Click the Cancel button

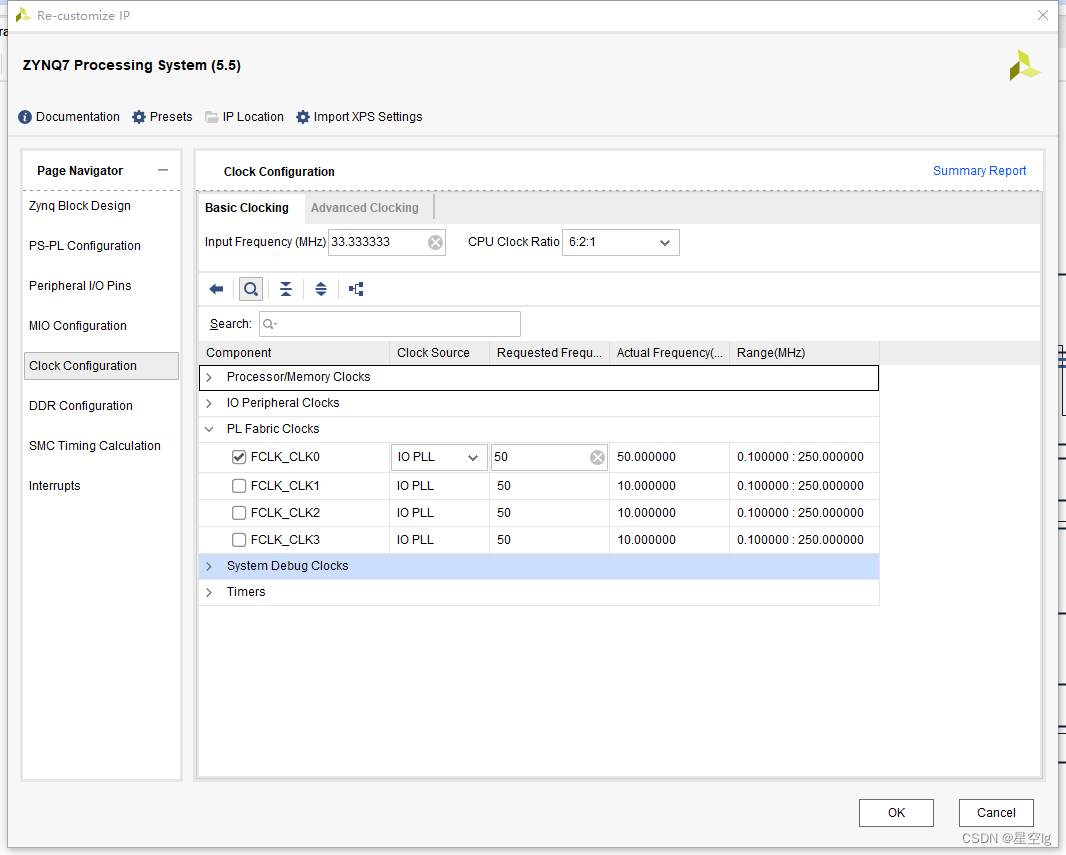(x=996, y=813)
